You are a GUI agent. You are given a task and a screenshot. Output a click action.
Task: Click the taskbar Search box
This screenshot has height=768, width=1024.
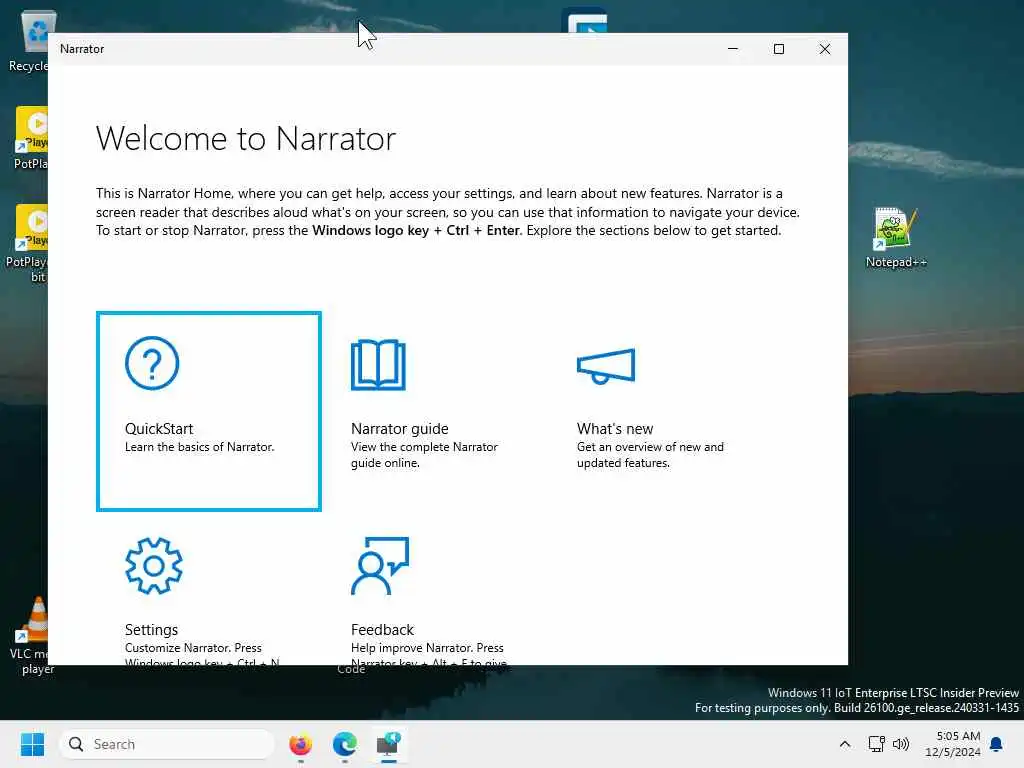[167, 744]
